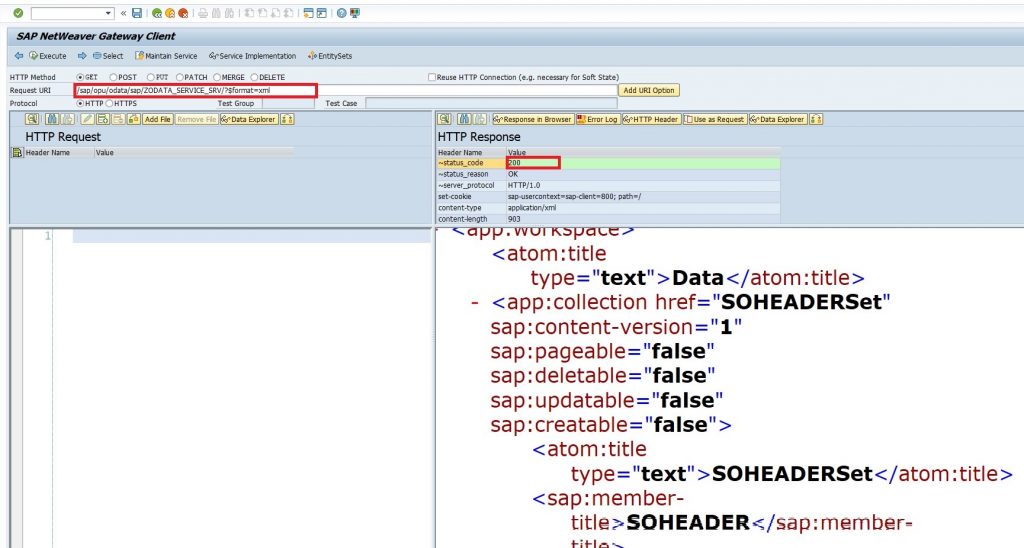Open the Help question mark icon
This screenshot has height=548, width=1024.
click(x=342, y=13)
